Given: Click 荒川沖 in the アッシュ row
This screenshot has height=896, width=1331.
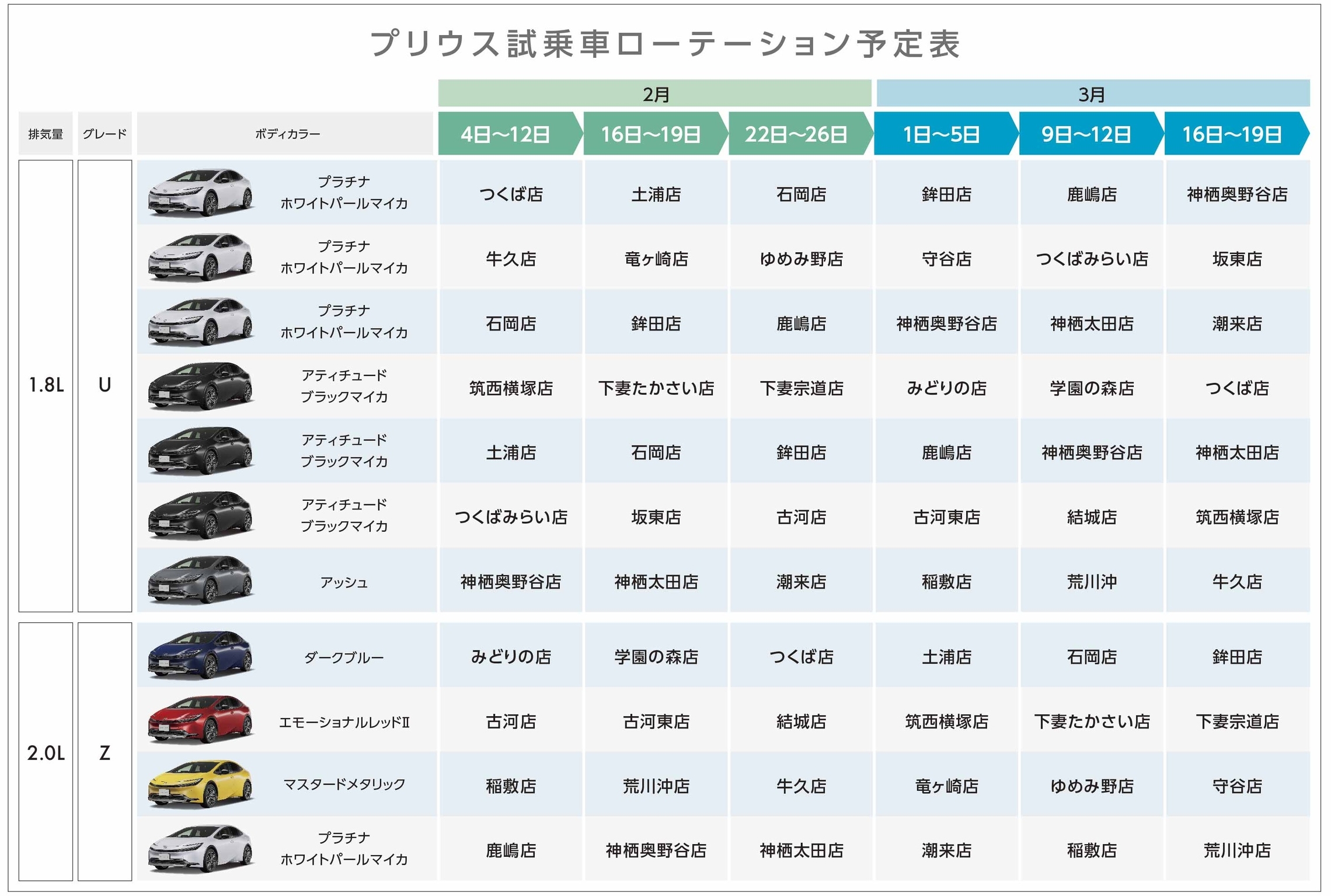Looking at the screenshot, I should click(x=1092, y=582).
